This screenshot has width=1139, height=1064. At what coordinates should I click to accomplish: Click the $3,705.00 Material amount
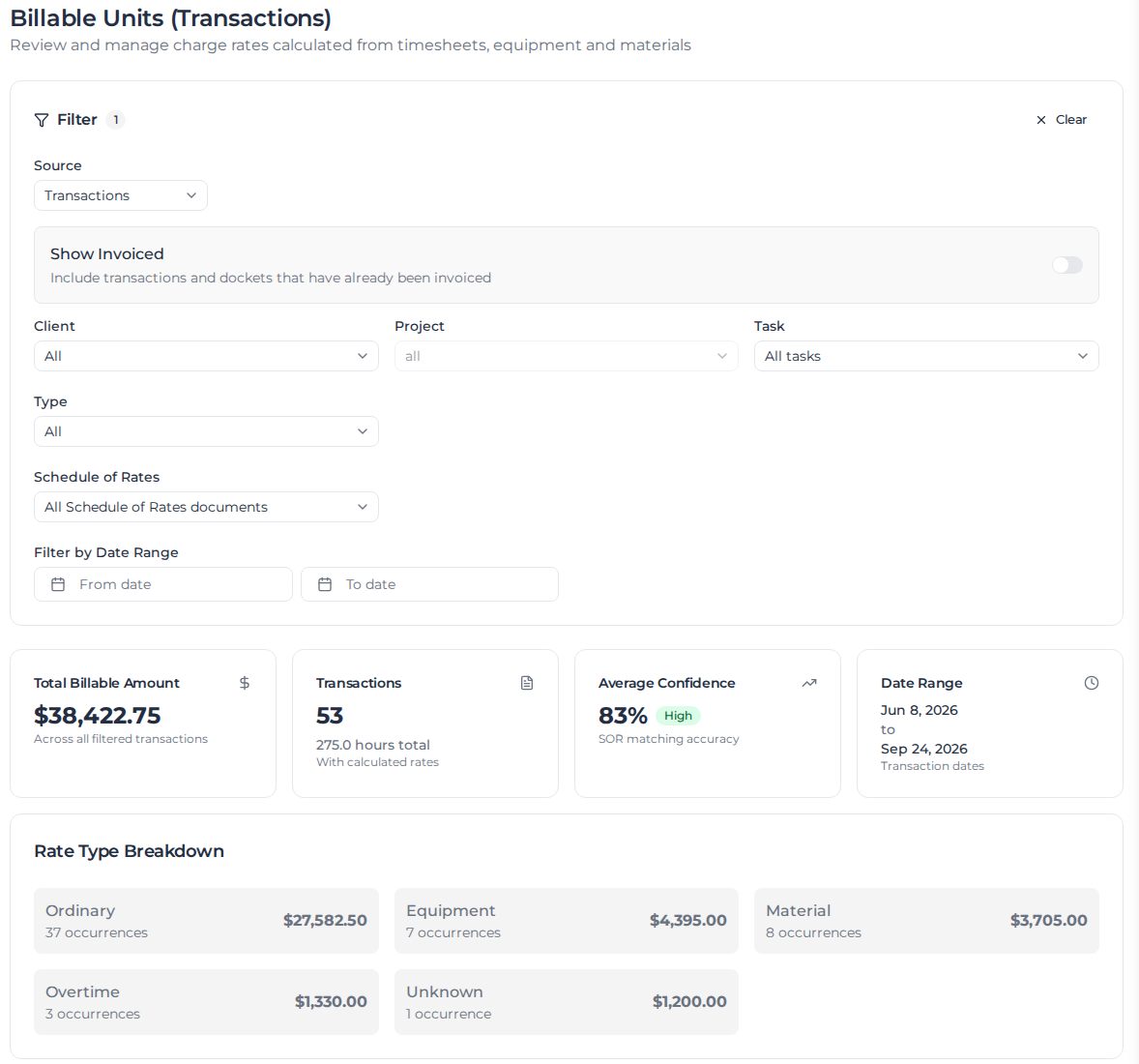1048,921
